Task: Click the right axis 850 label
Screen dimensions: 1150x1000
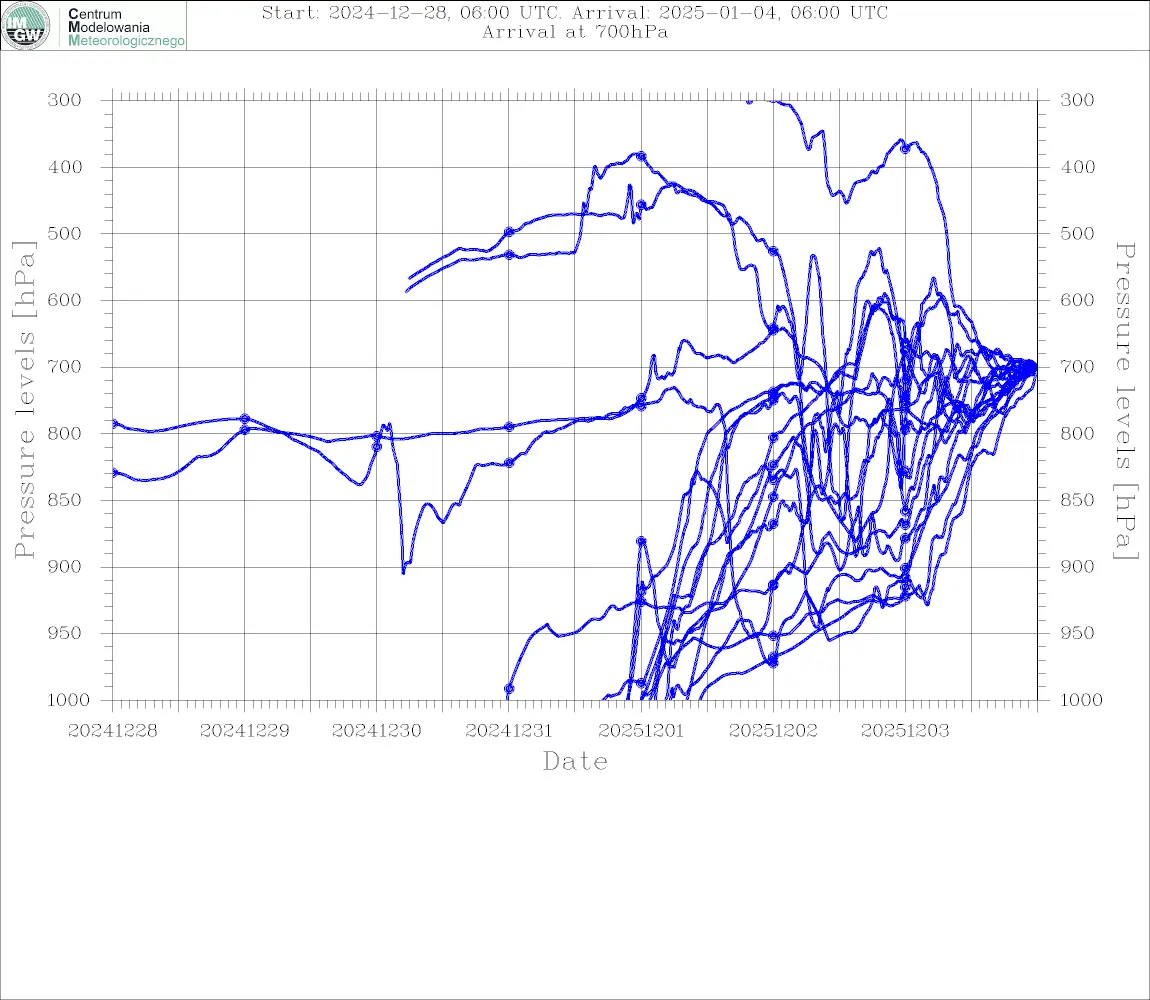Action: 1077,500
